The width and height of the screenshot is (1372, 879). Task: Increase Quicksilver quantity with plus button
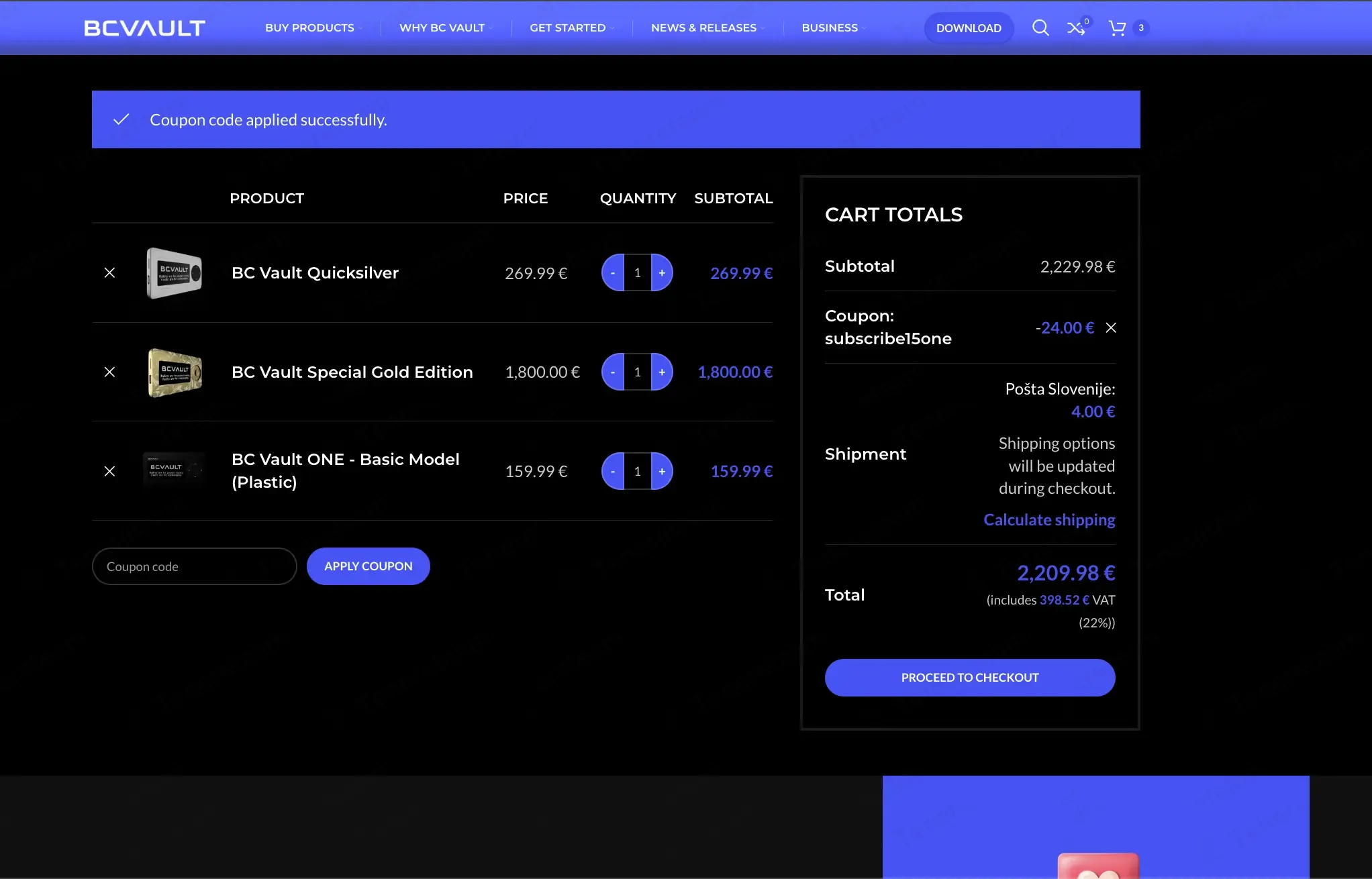pyautogui.click(x=662, y=272)
